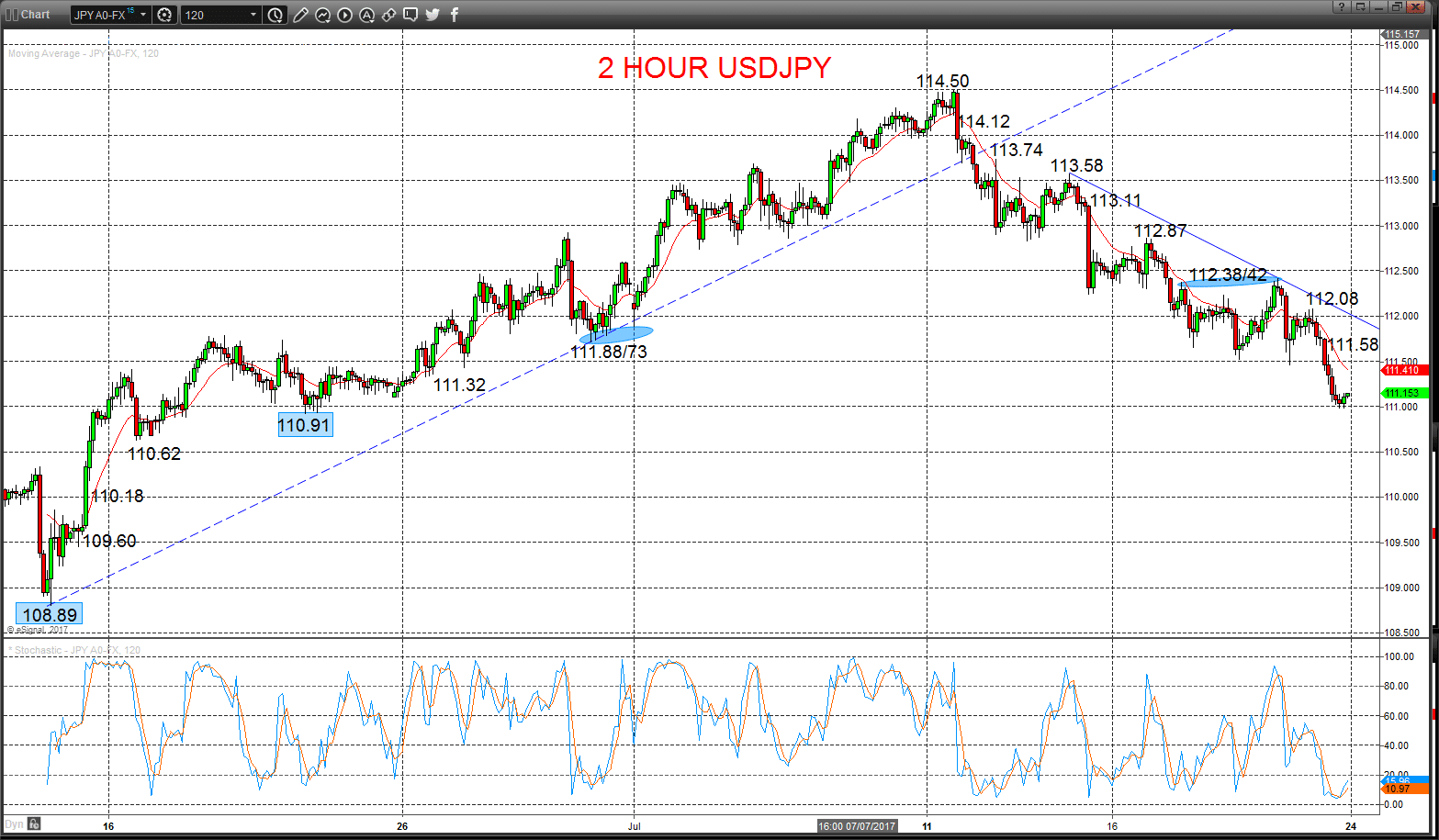Share chart via Twitter icon
This screenshot has width=1439, height=840.
pyautogui.click(x=433, y=15)
